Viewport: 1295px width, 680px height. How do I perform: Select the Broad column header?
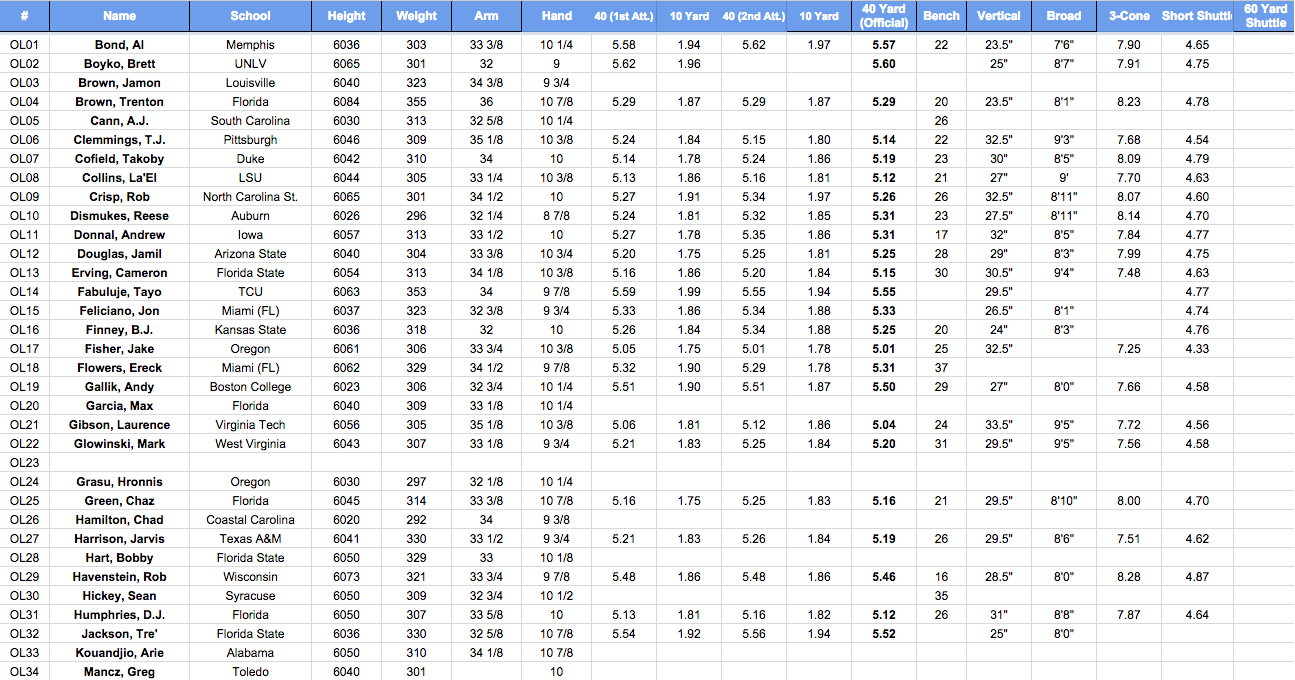pos(1064,16)
